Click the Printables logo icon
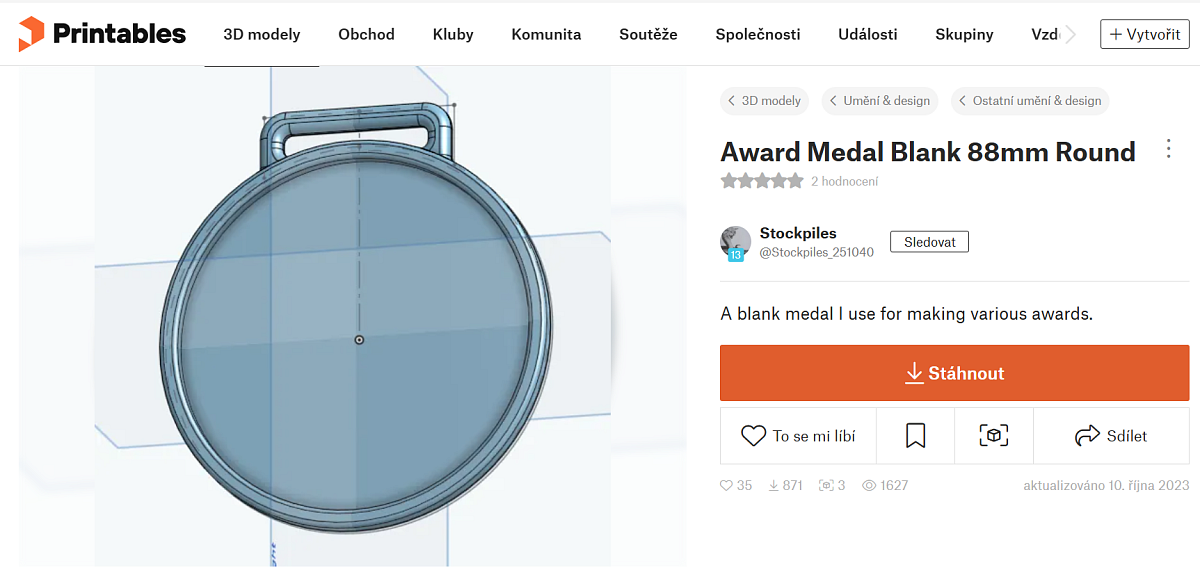The width and height of the screenshot is (1200, 570). (x=31, y=34)
